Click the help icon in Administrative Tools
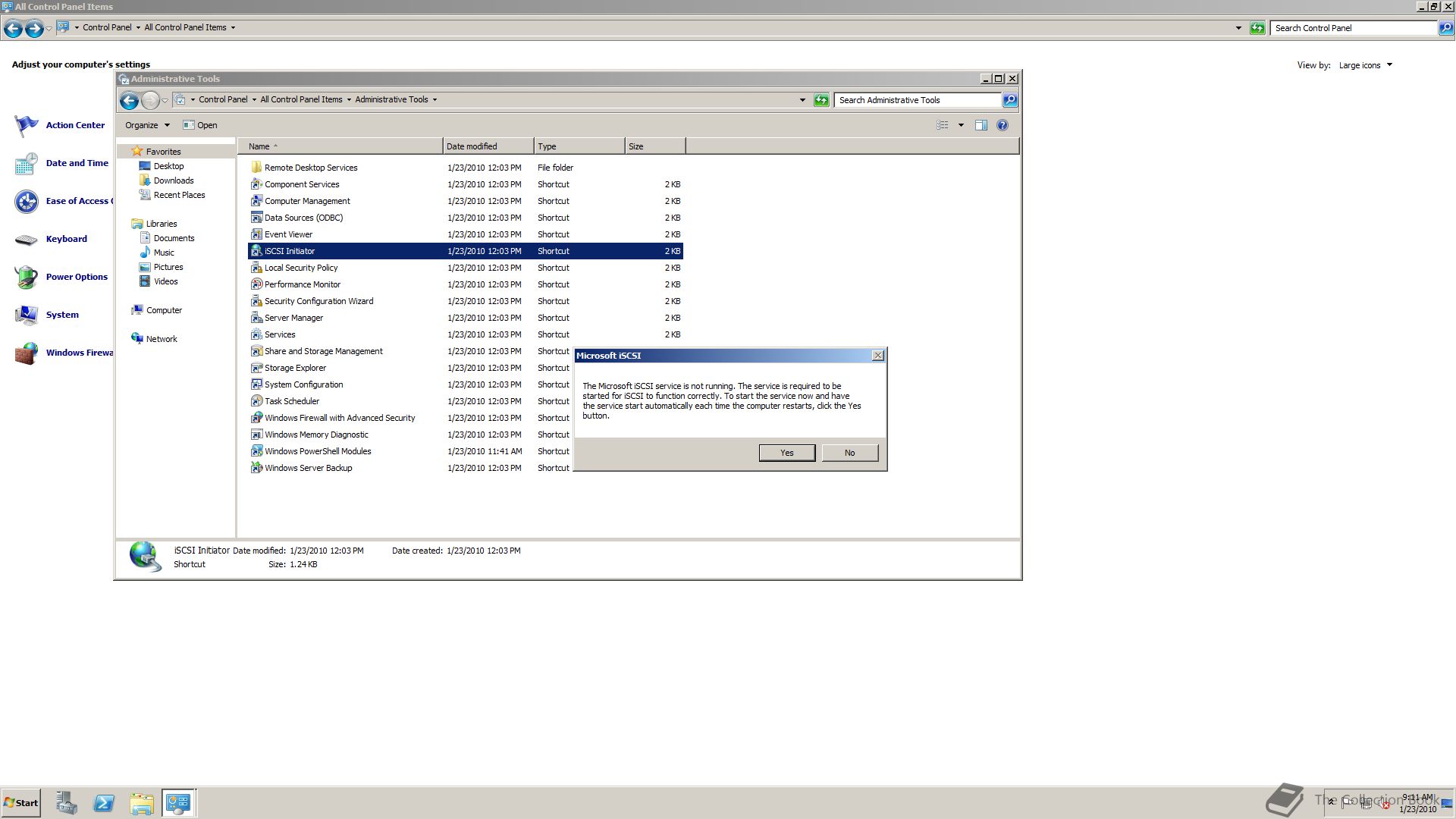1456x819 pixels. coord(1003,125)
